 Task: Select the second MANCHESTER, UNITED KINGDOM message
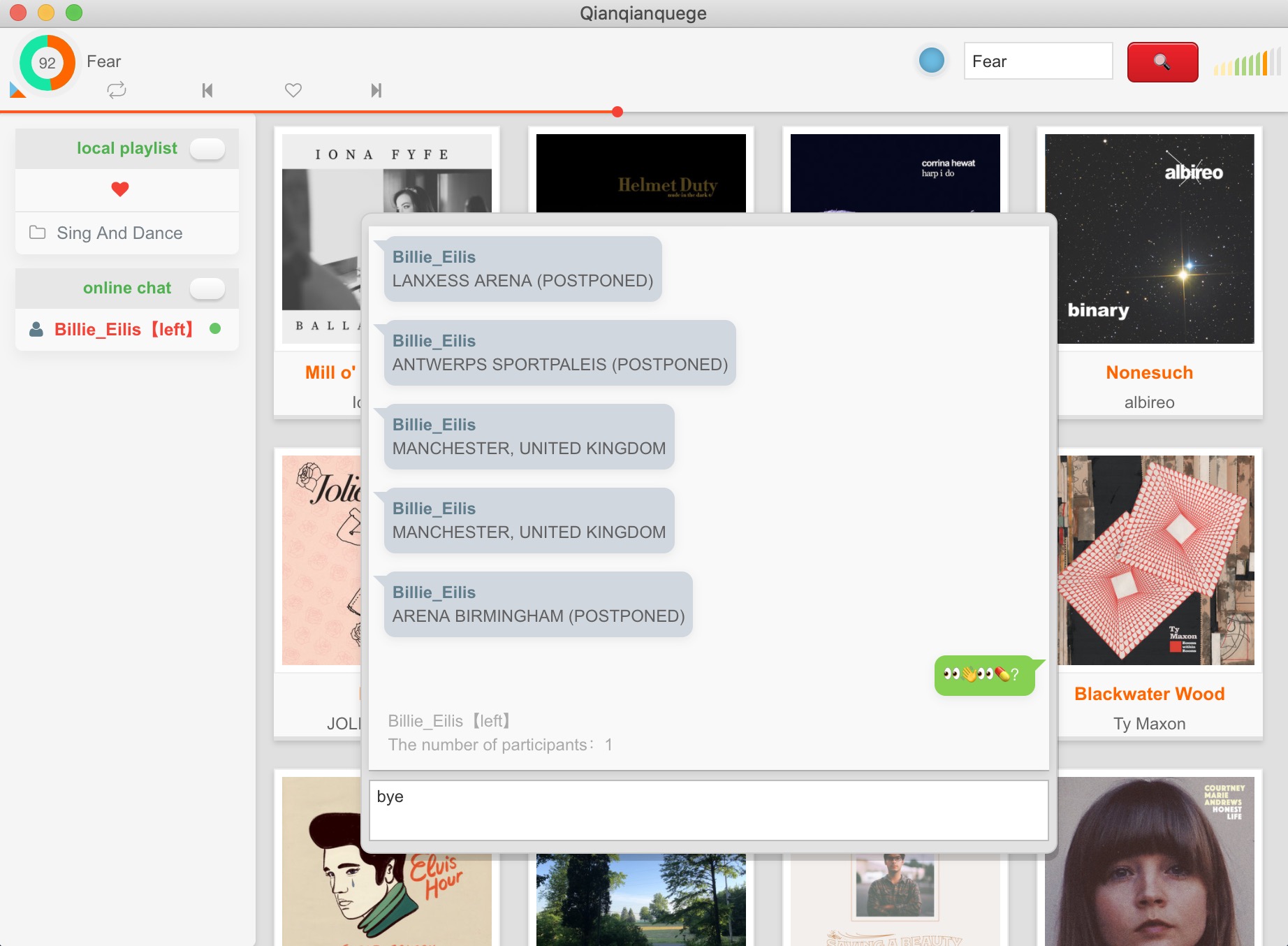[x=529, y=521]
